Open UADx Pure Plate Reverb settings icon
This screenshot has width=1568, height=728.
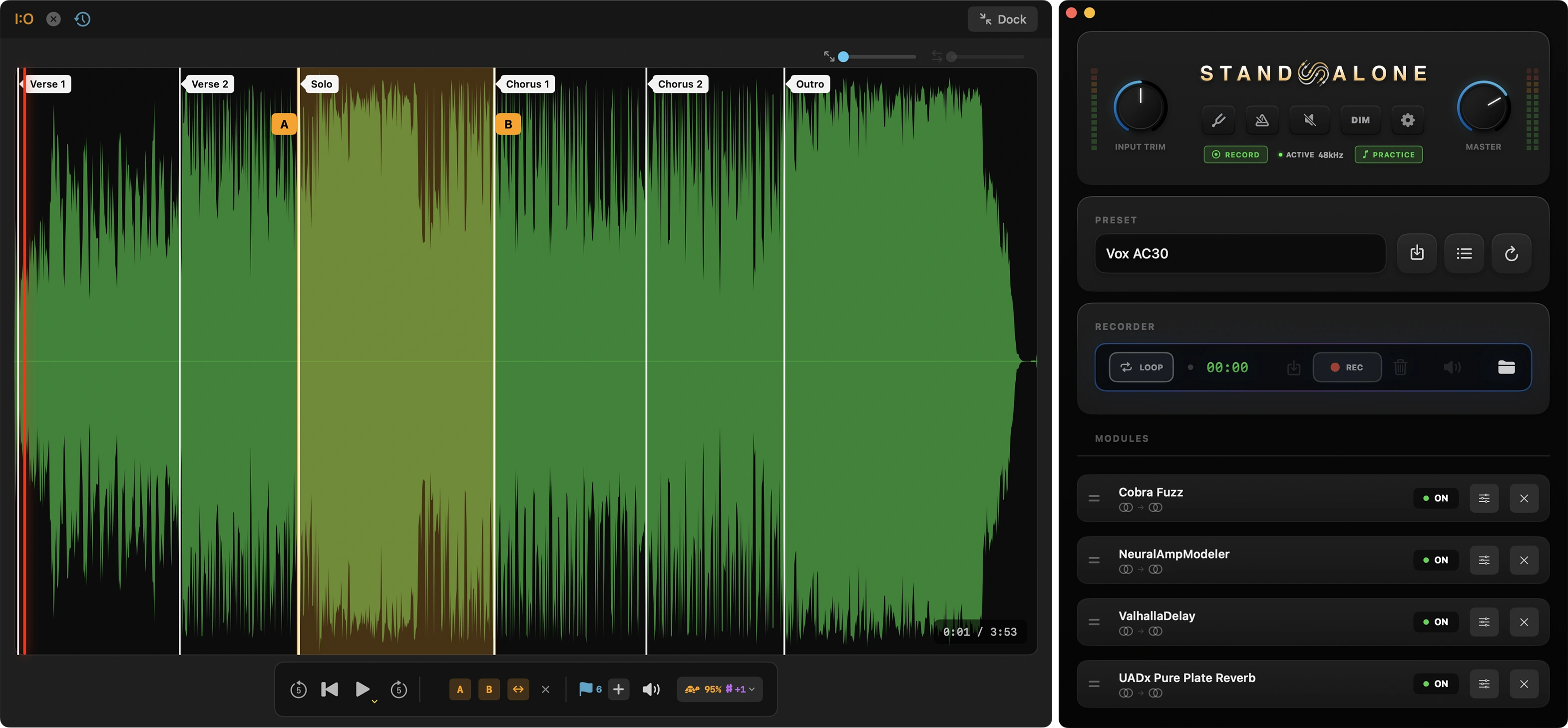click(x=1484, y=684)
